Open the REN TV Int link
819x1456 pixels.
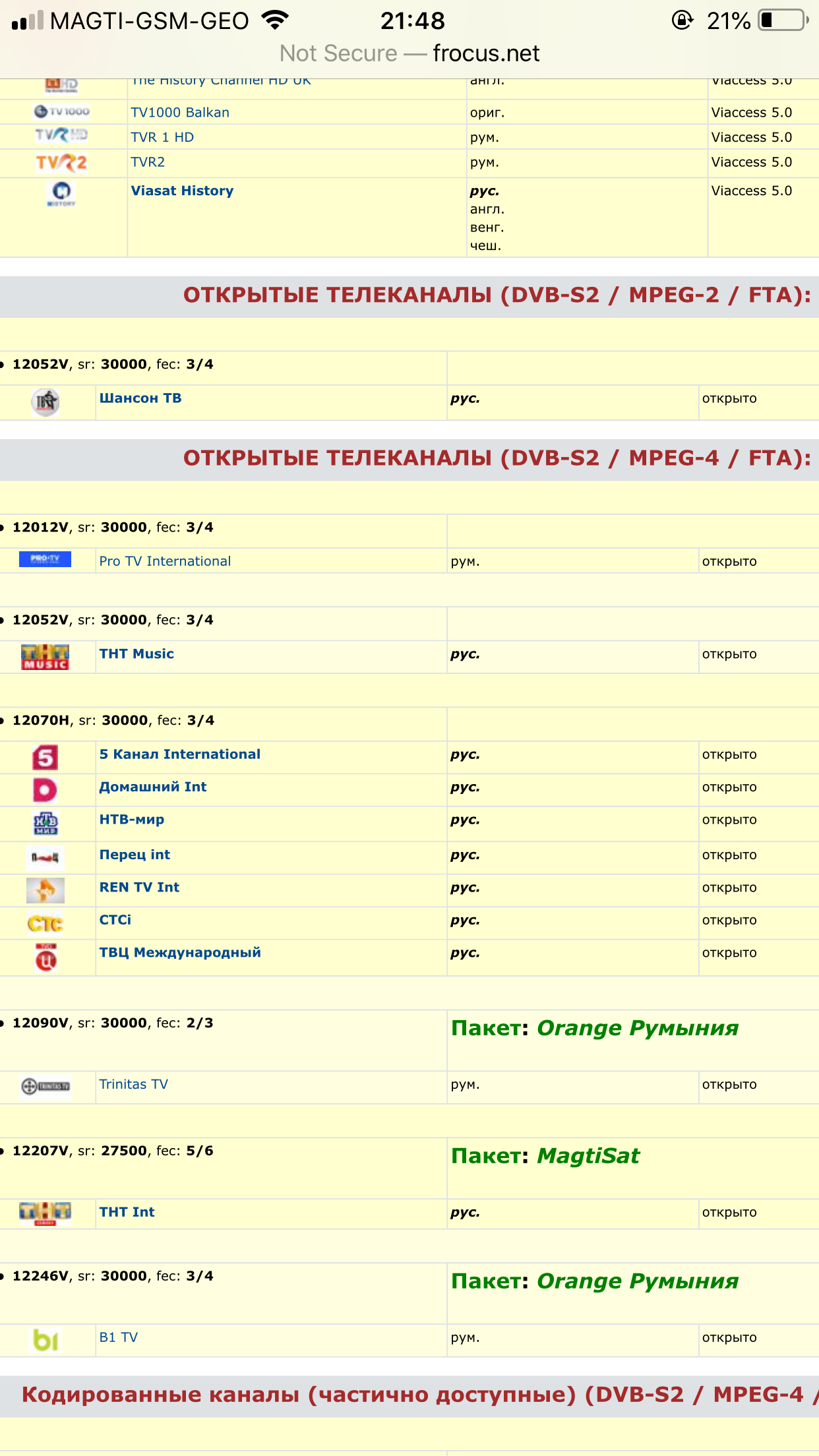(x=139, y=887)
